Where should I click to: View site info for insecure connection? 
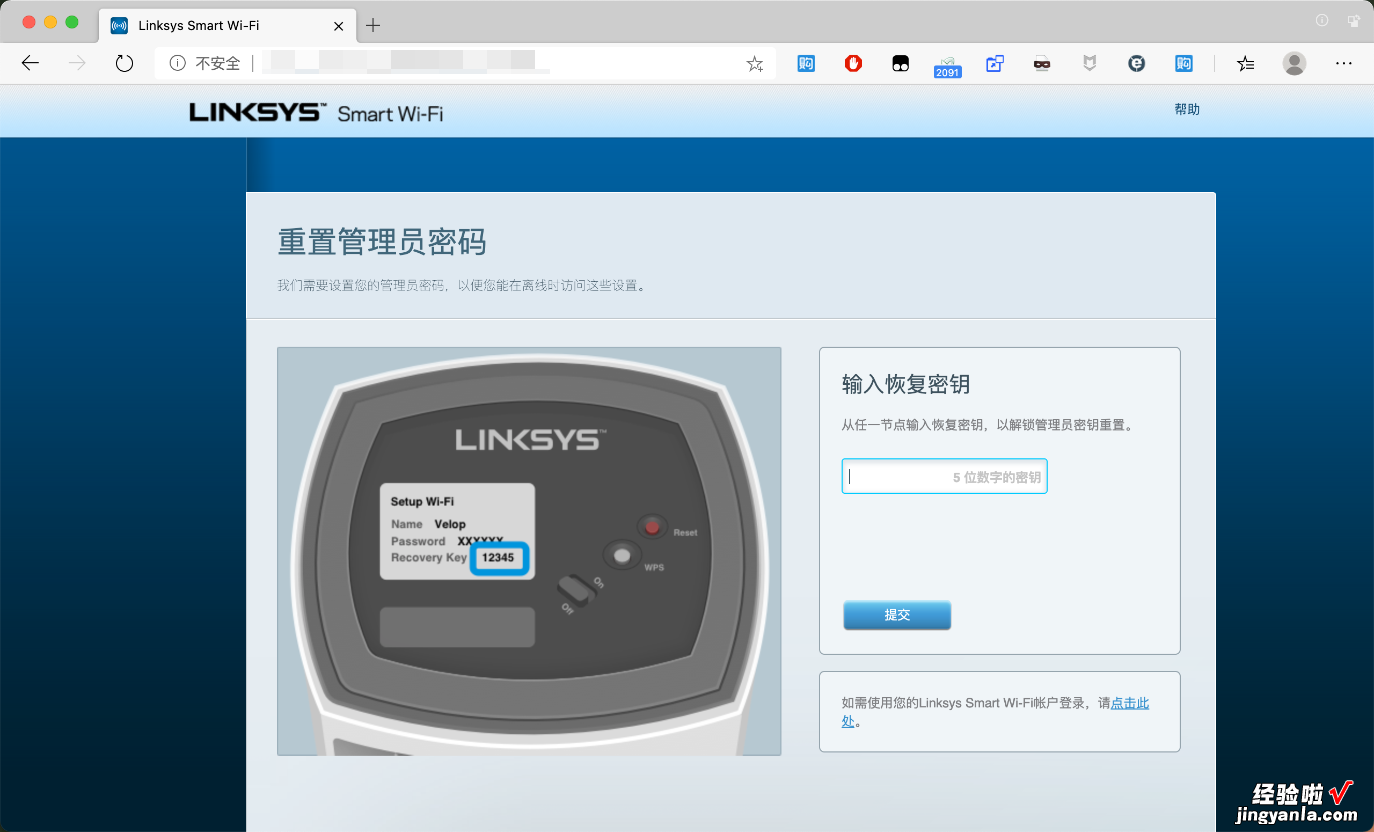(x=177, y=63)
